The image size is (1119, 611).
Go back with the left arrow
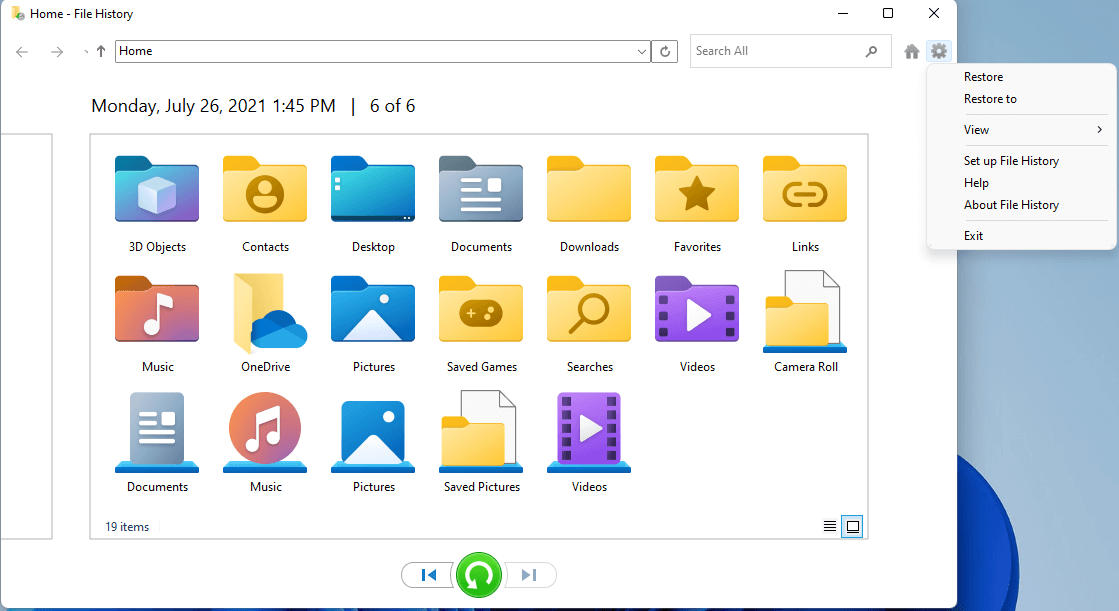[22, 51]
